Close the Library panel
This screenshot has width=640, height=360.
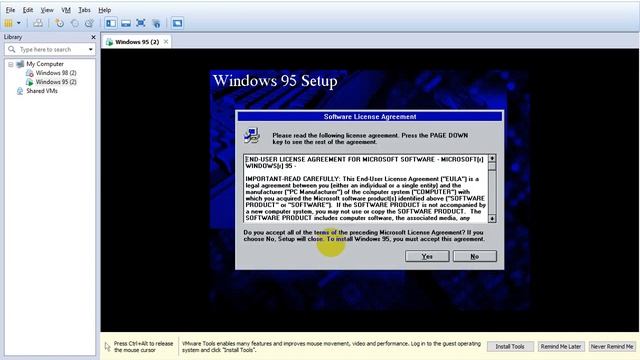pos(93,37)
